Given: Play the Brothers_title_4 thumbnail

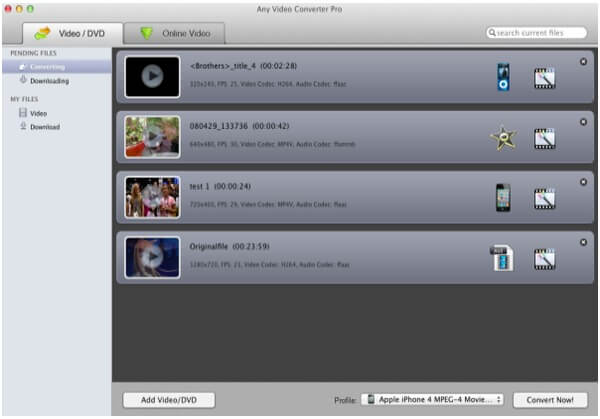Looking at the screenshot, I should pyautogui.click(x=152, y=77).
